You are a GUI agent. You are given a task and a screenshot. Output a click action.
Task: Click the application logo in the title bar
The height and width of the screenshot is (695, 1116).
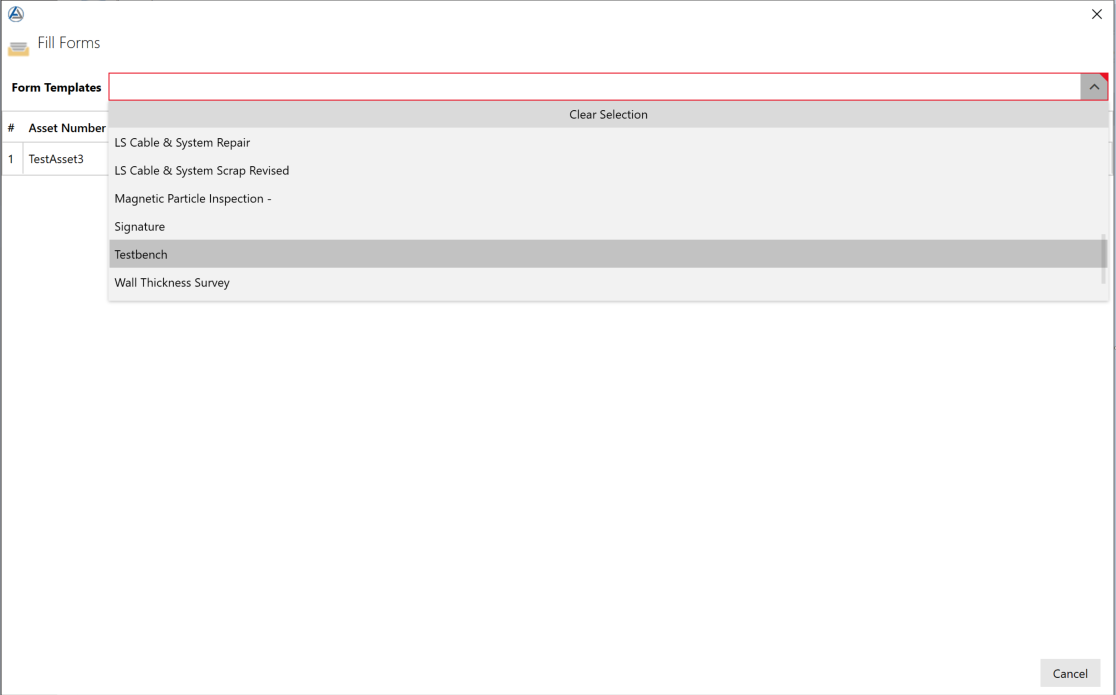[x=14, y=14]
